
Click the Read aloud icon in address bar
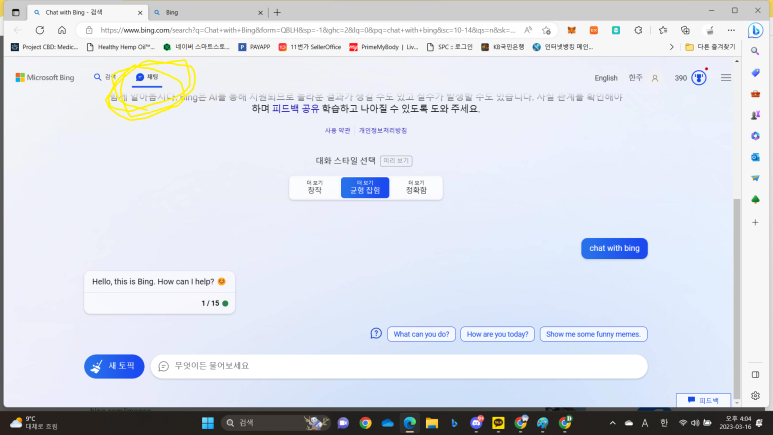coord(528,30)
